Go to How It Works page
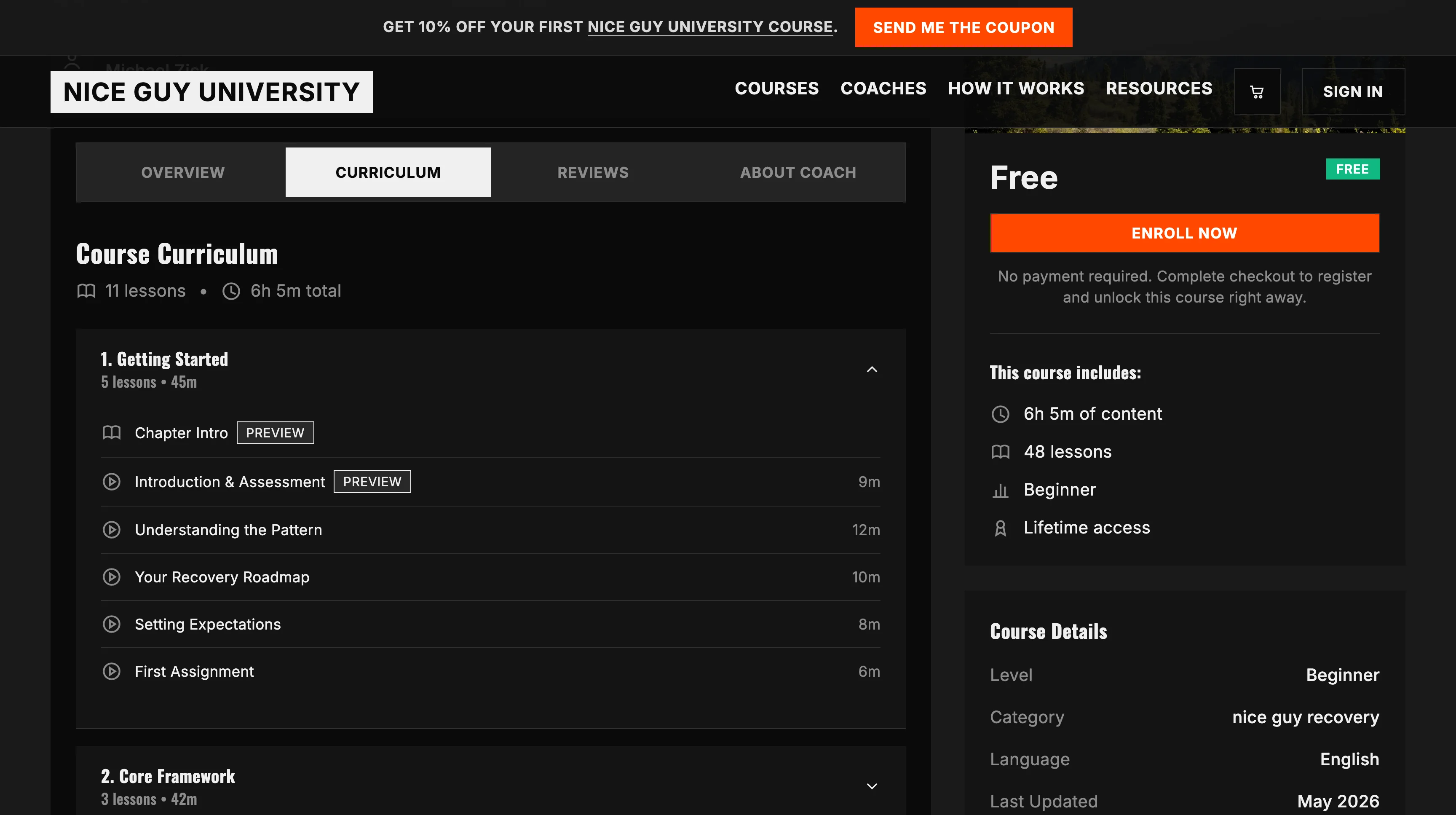This screenshot has width=1456, height=815. (x=1016, y=89)
